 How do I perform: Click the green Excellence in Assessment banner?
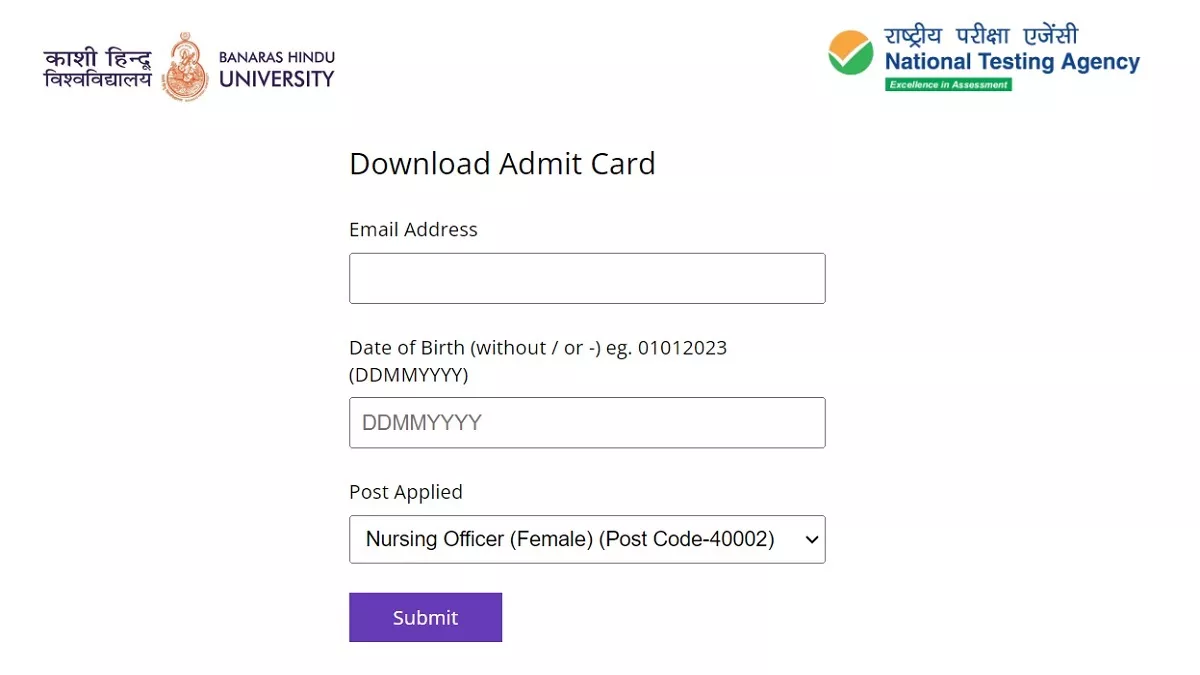click(x=948, y=85)
